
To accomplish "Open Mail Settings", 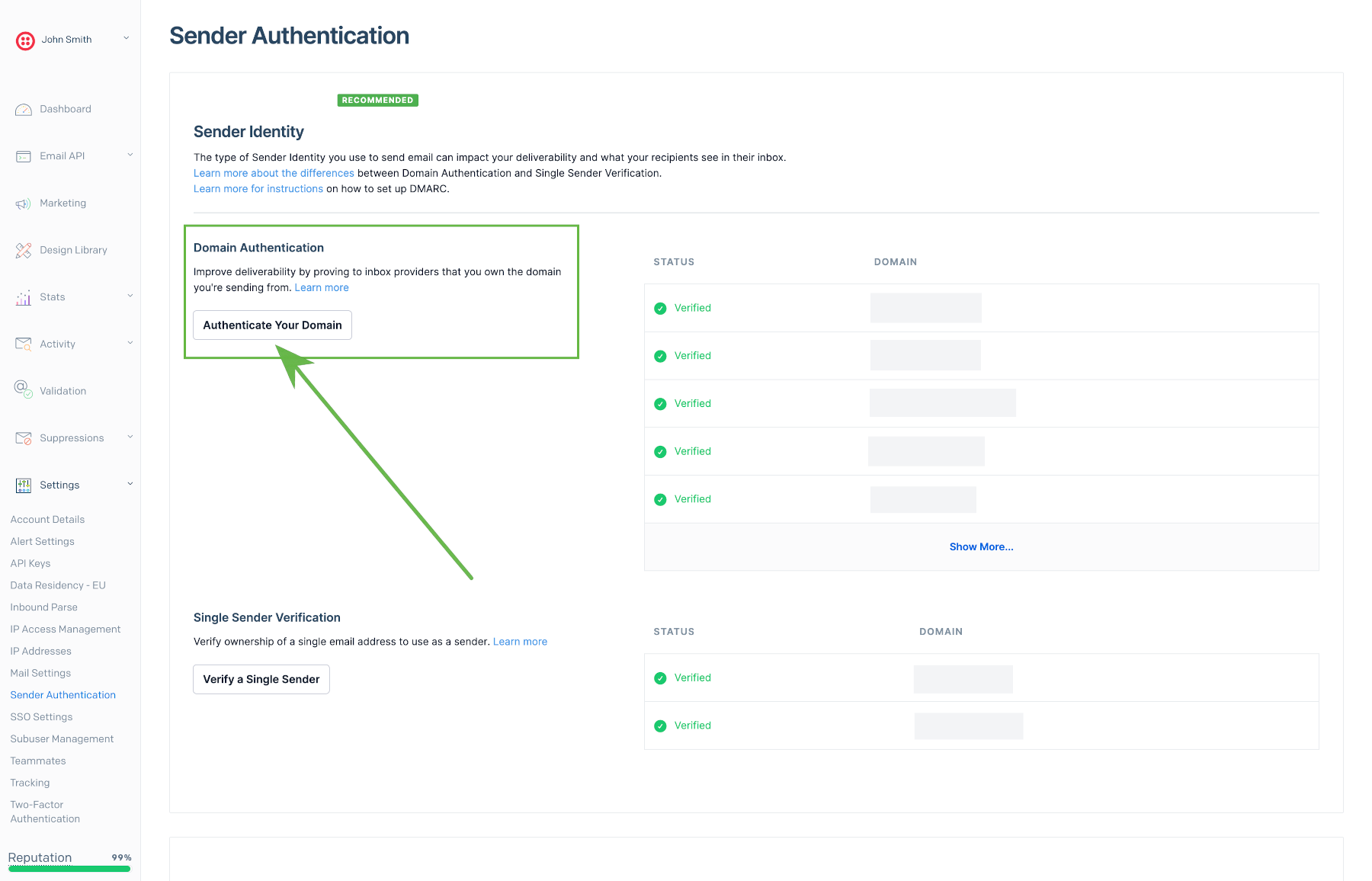I will click(40, 674).
